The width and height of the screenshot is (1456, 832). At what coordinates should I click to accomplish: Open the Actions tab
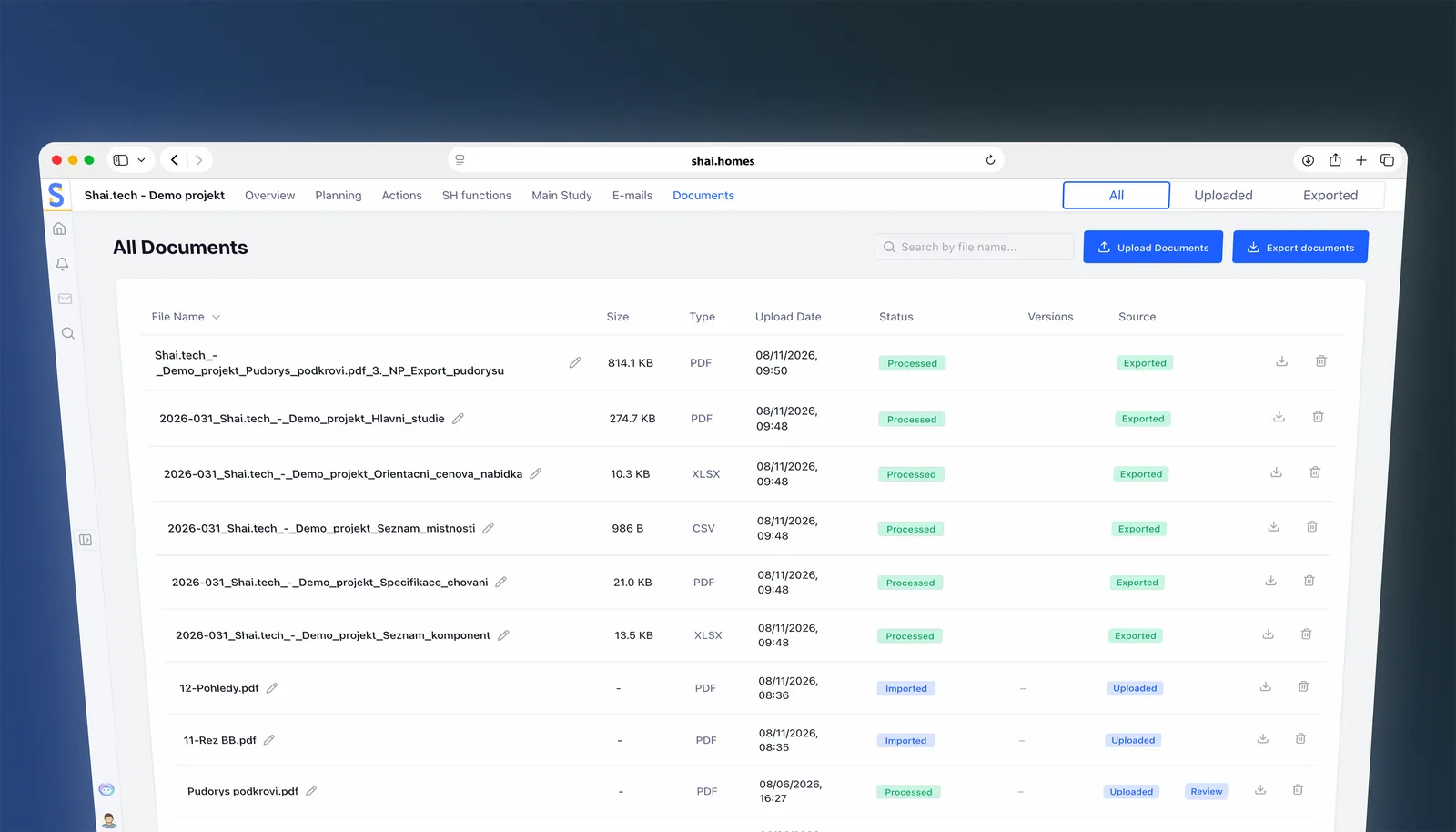tap(401, 195)
